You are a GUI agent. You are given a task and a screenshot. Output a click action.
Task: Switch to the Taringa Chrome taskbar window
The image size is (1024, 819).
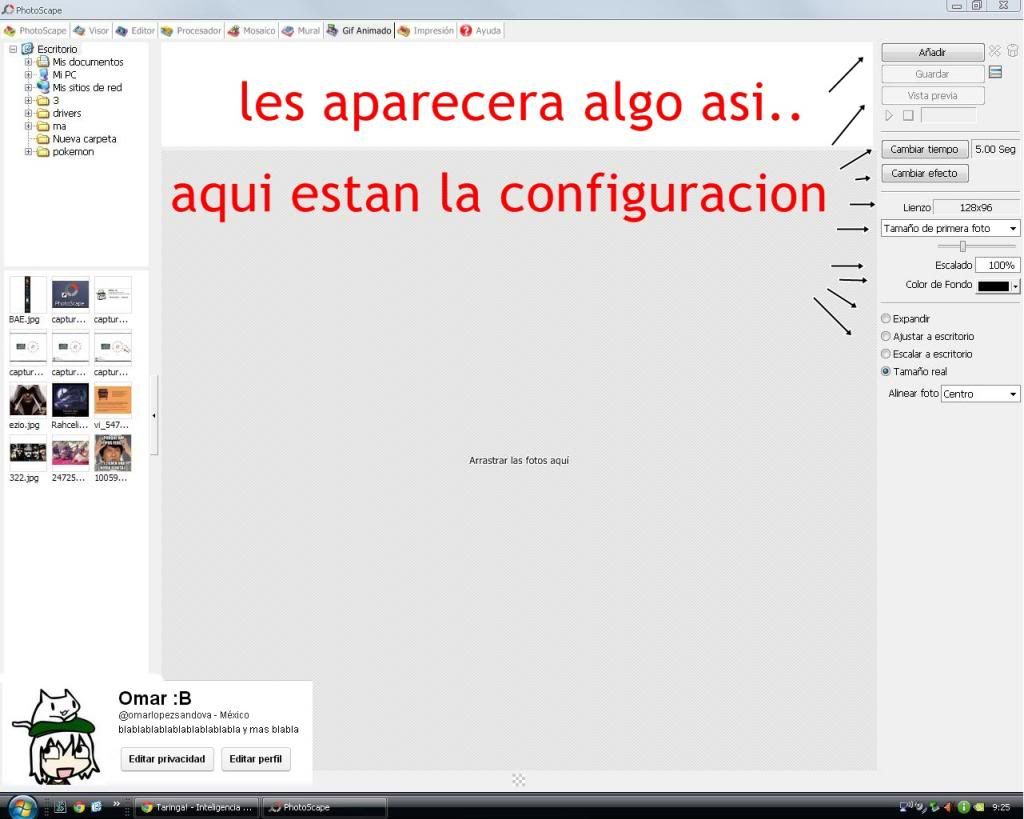[x=196, y=807]
